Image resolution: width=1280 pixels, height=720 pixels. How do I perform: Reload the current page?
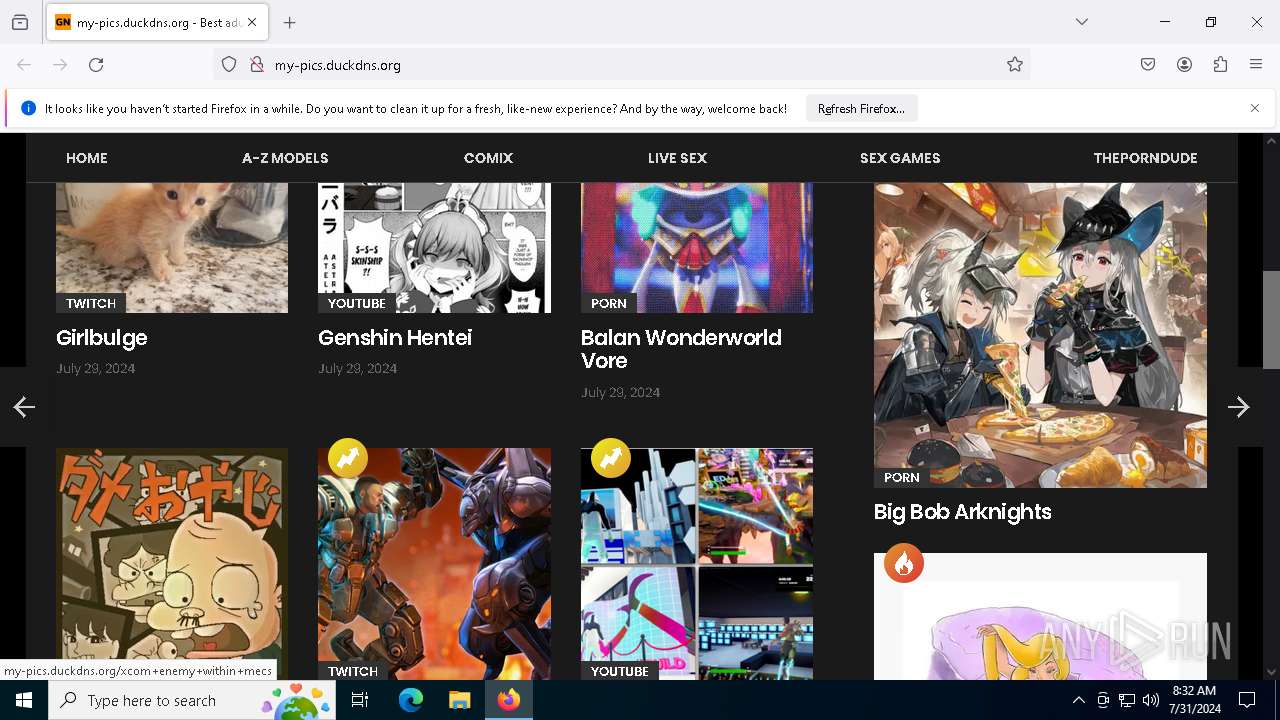(96, 65)
